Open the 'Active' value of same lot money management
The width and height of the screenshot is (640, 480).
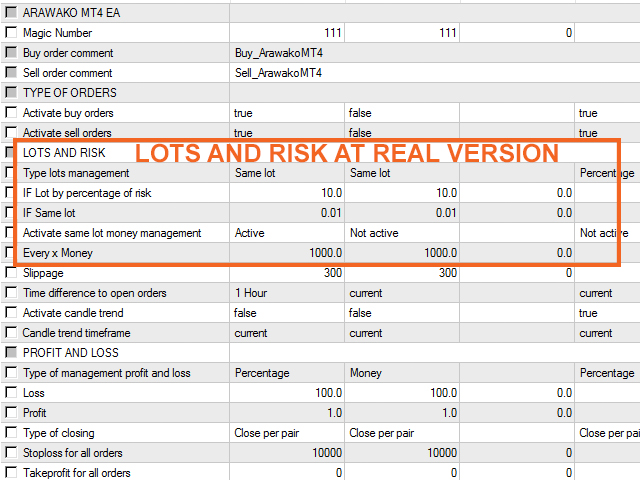tap(250, 233)
